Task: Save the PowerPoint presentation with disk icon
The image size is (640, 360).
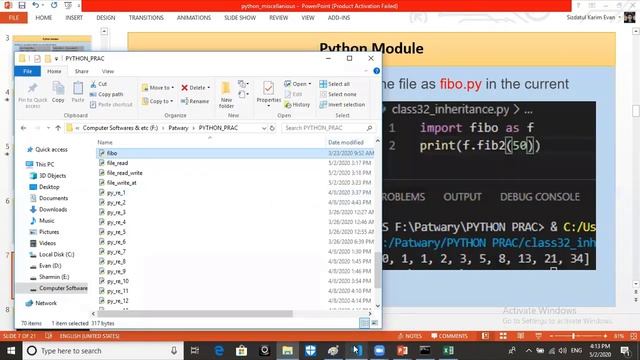Action: (22, 5)
